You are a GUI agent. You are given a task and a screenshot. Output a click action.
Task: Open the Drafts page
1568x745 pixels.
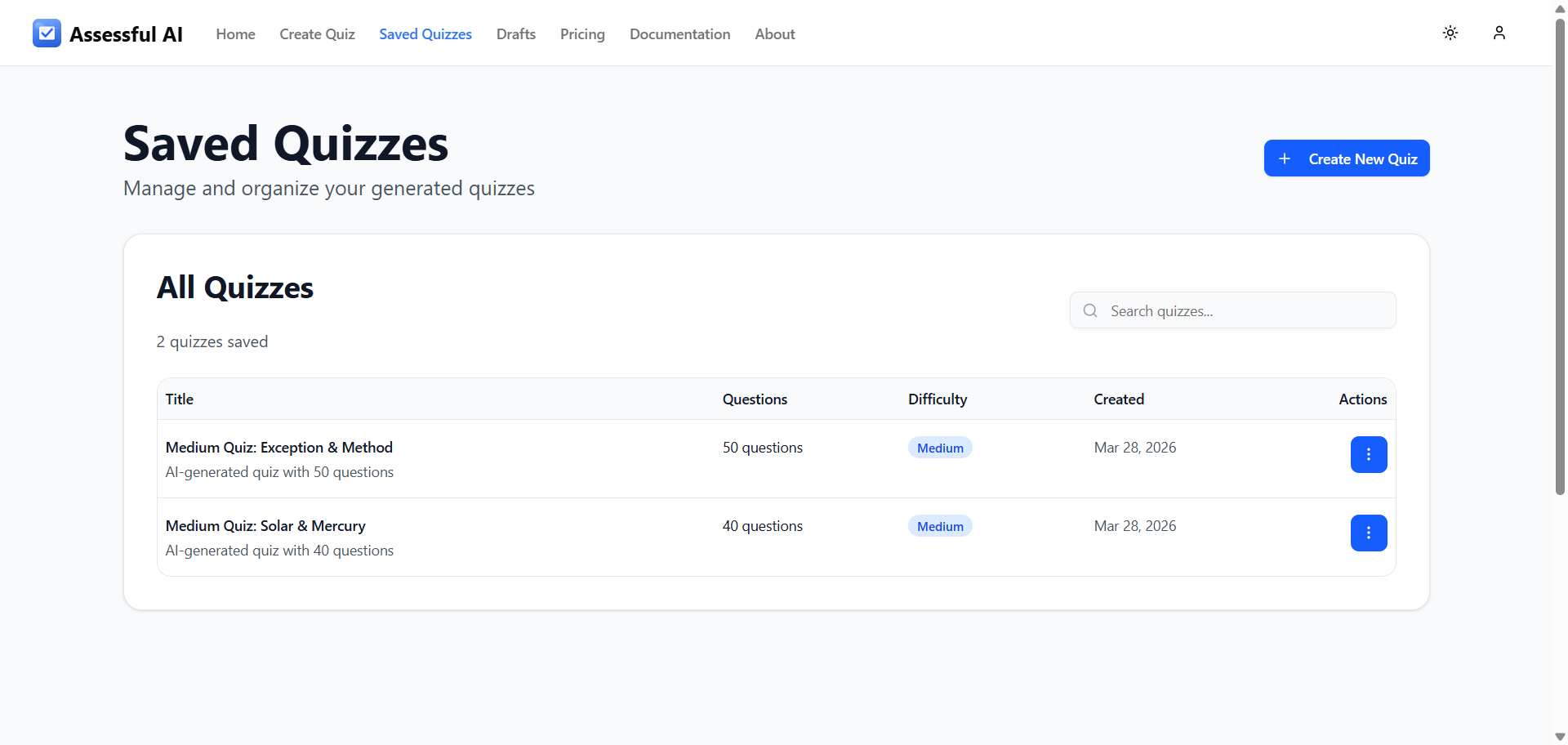pos(516,34)
